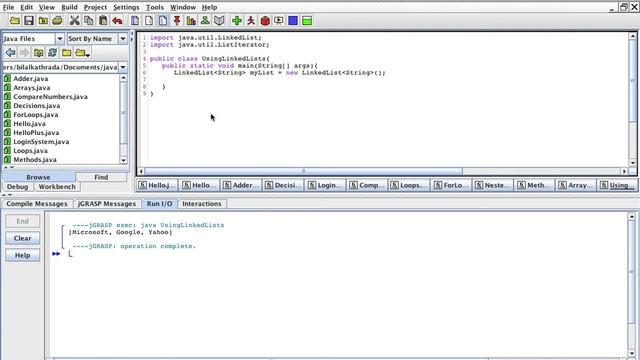Click the blue square toolbar icon

pyautogui.click(x=293, y=20)
